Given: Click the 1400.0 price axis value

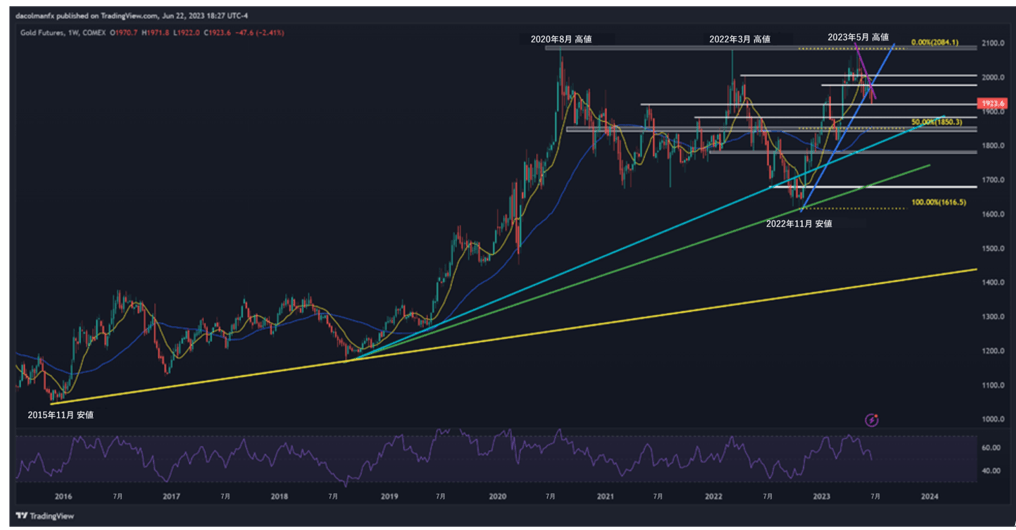Looking at the screenshot, I should tap(993, 282).
